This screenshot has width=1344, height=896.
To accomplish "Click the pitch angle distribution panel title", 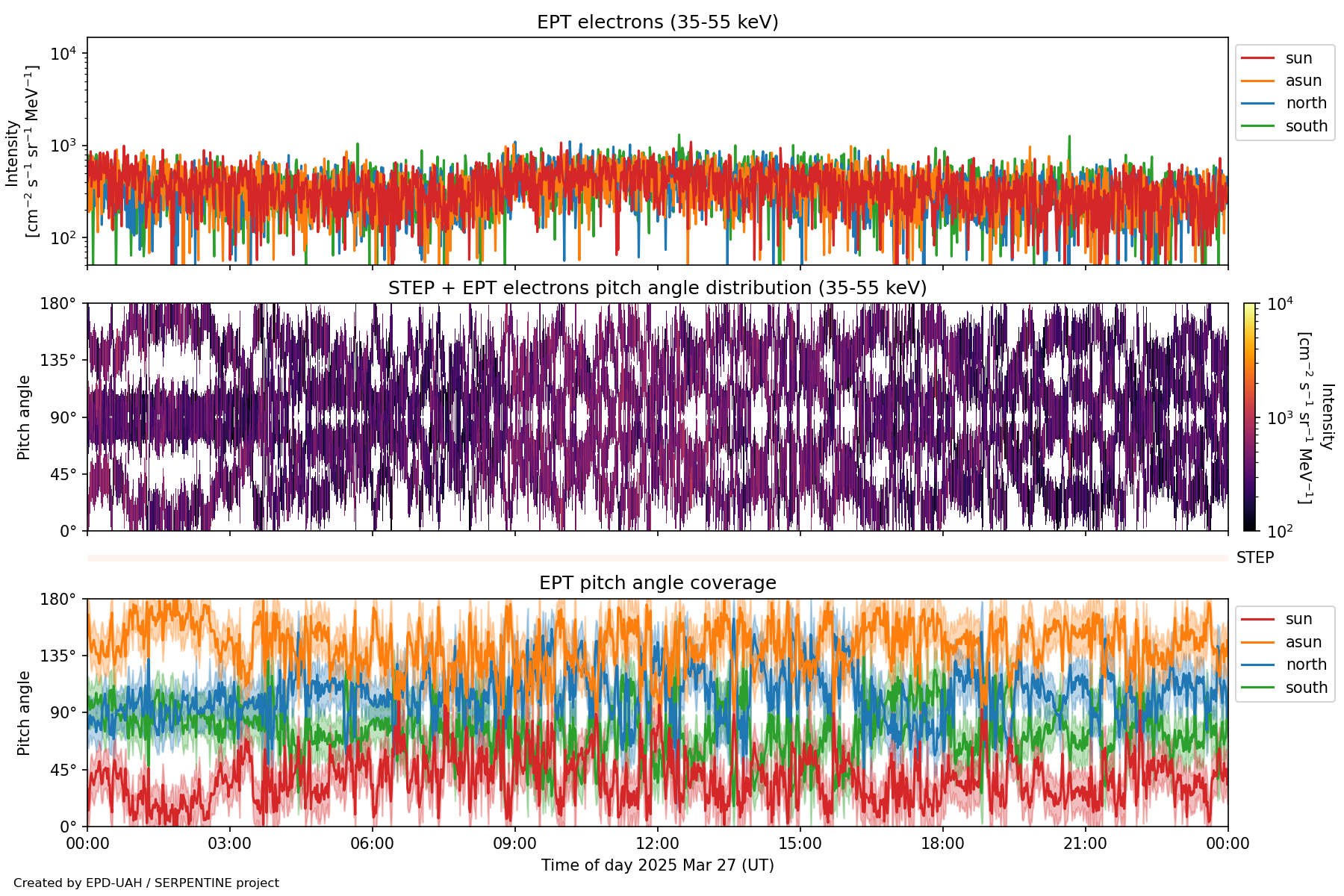I will pyautogui.click(x=657, y=288).
